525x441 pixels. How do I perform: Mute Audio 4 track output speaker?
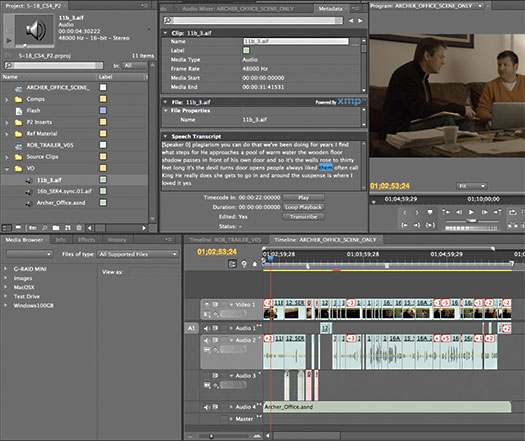click(207, 407)
